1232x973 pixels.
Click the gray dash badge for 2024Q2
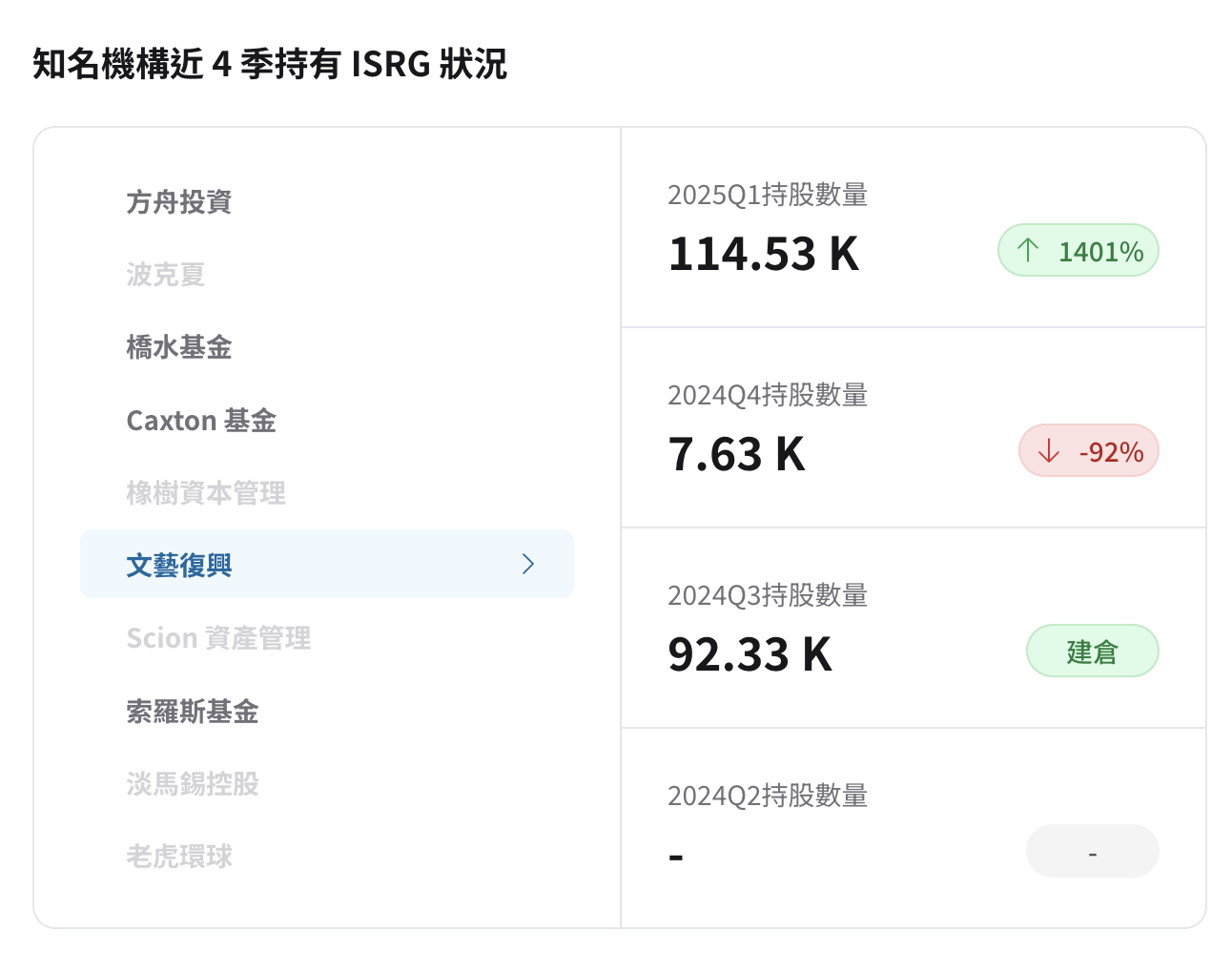1092,852
